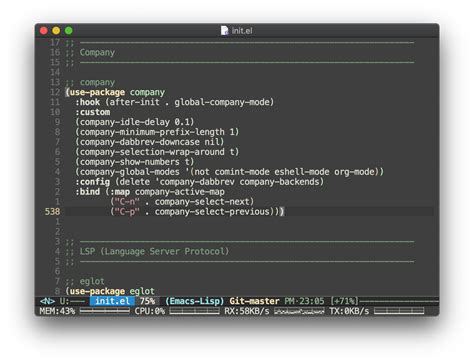Maximize window using the green button
Viewport: 474px width, 362px height.
(69, 31)
